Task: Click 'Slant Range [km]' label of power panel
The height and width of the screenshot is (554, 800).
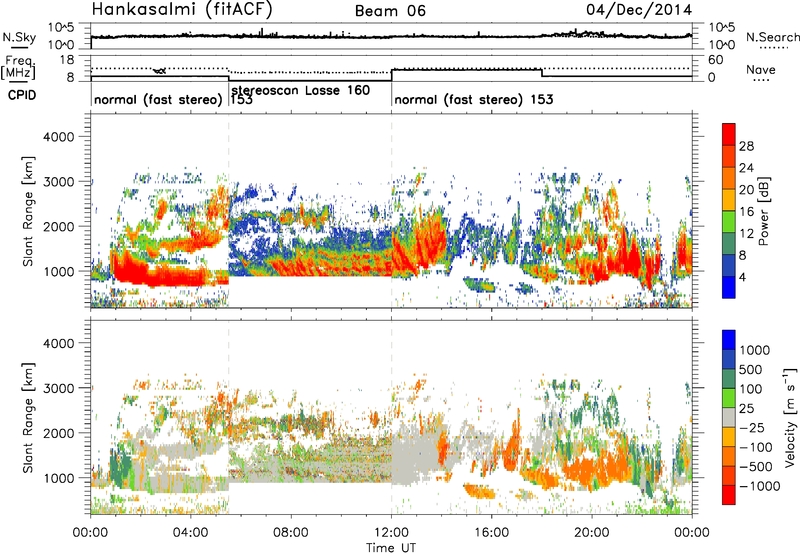Action: 28,211
